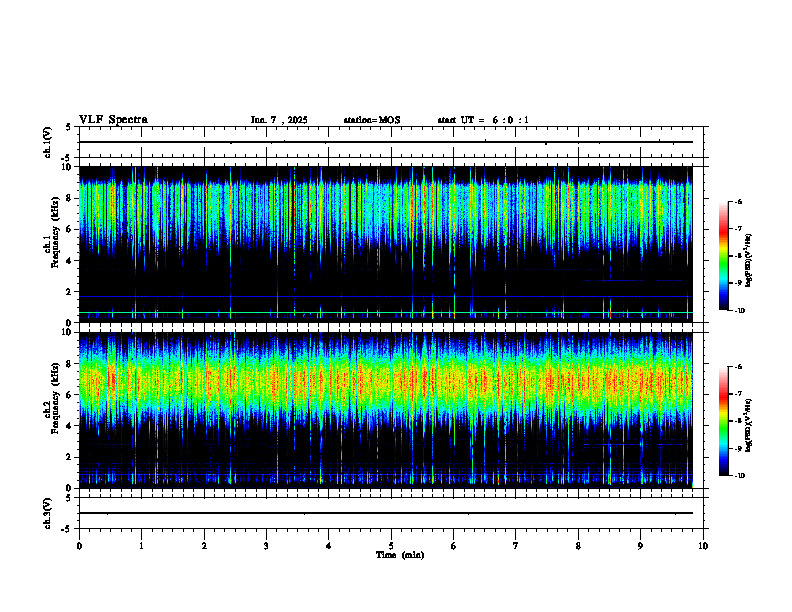
Task: Click the "6" kHz tick of ch.1 spectrogram
Action: (x=70, y=229)
